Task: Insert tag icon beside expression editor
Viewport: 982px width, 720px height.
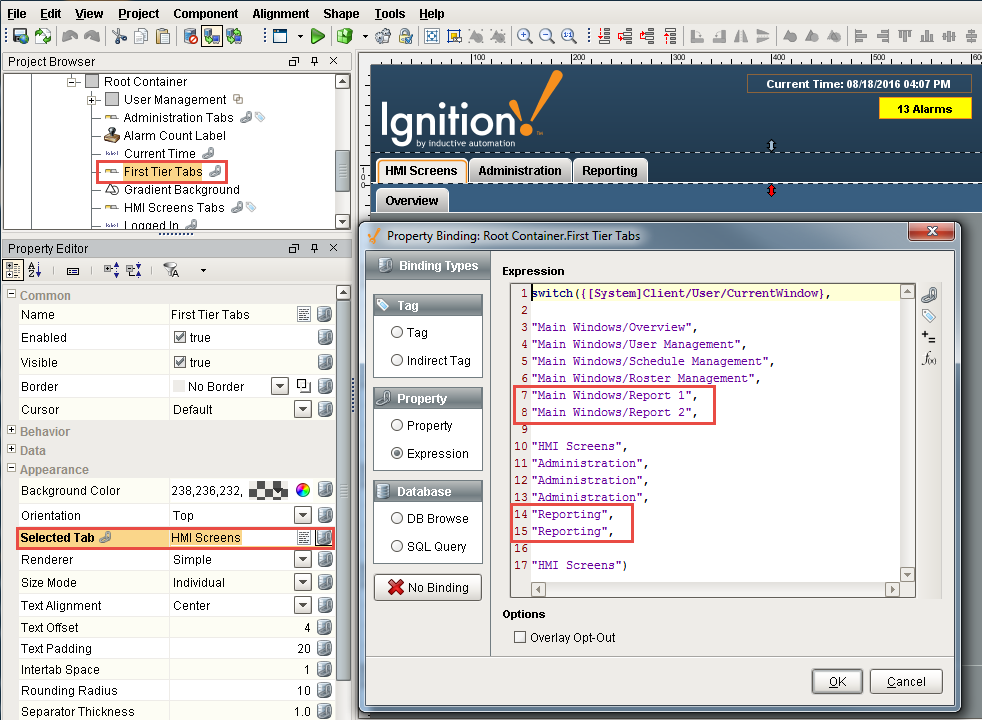Action: (x=929, y=316)
